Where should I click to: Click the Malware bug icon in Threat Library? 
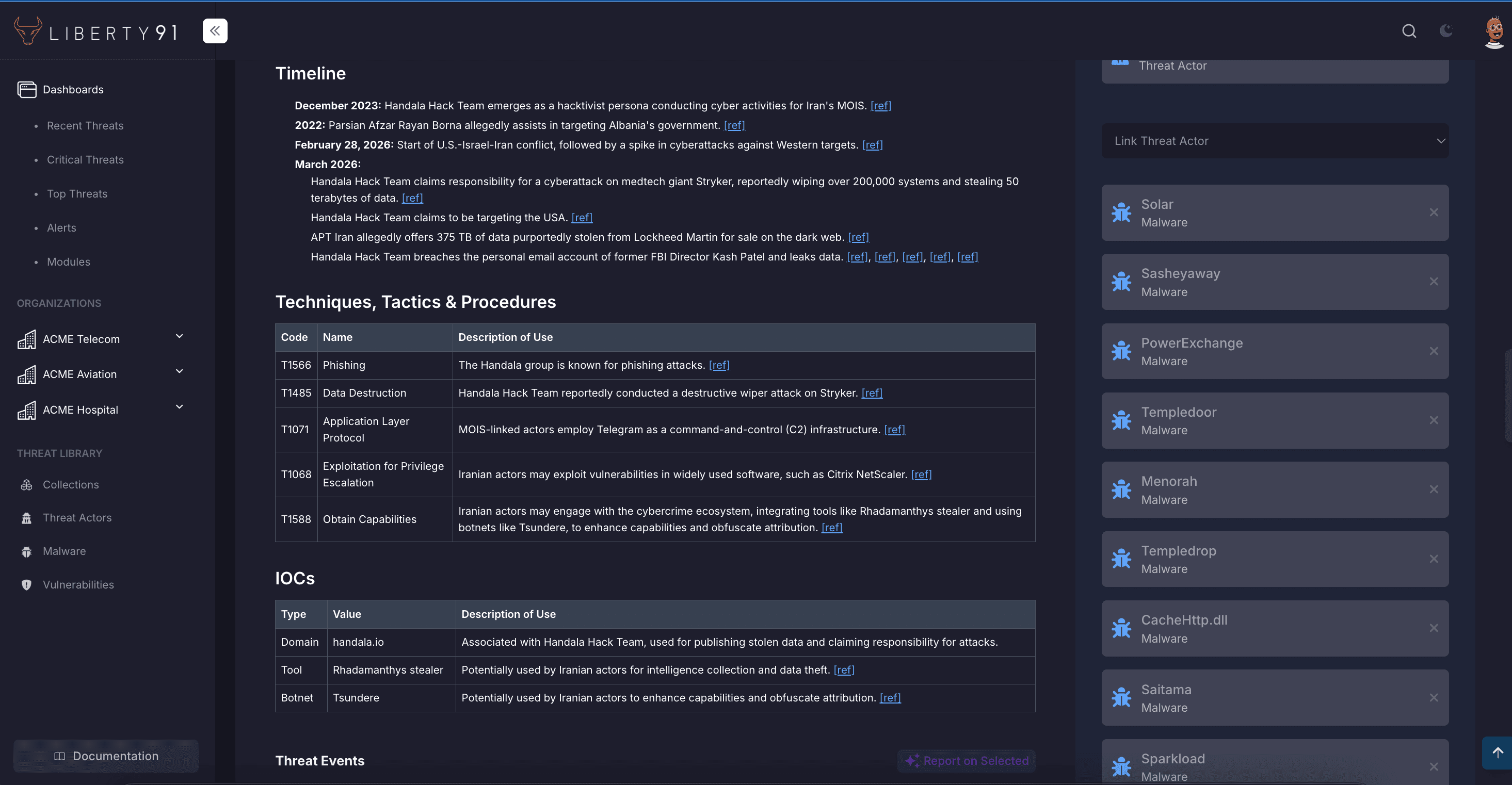[x=26, y=551]
